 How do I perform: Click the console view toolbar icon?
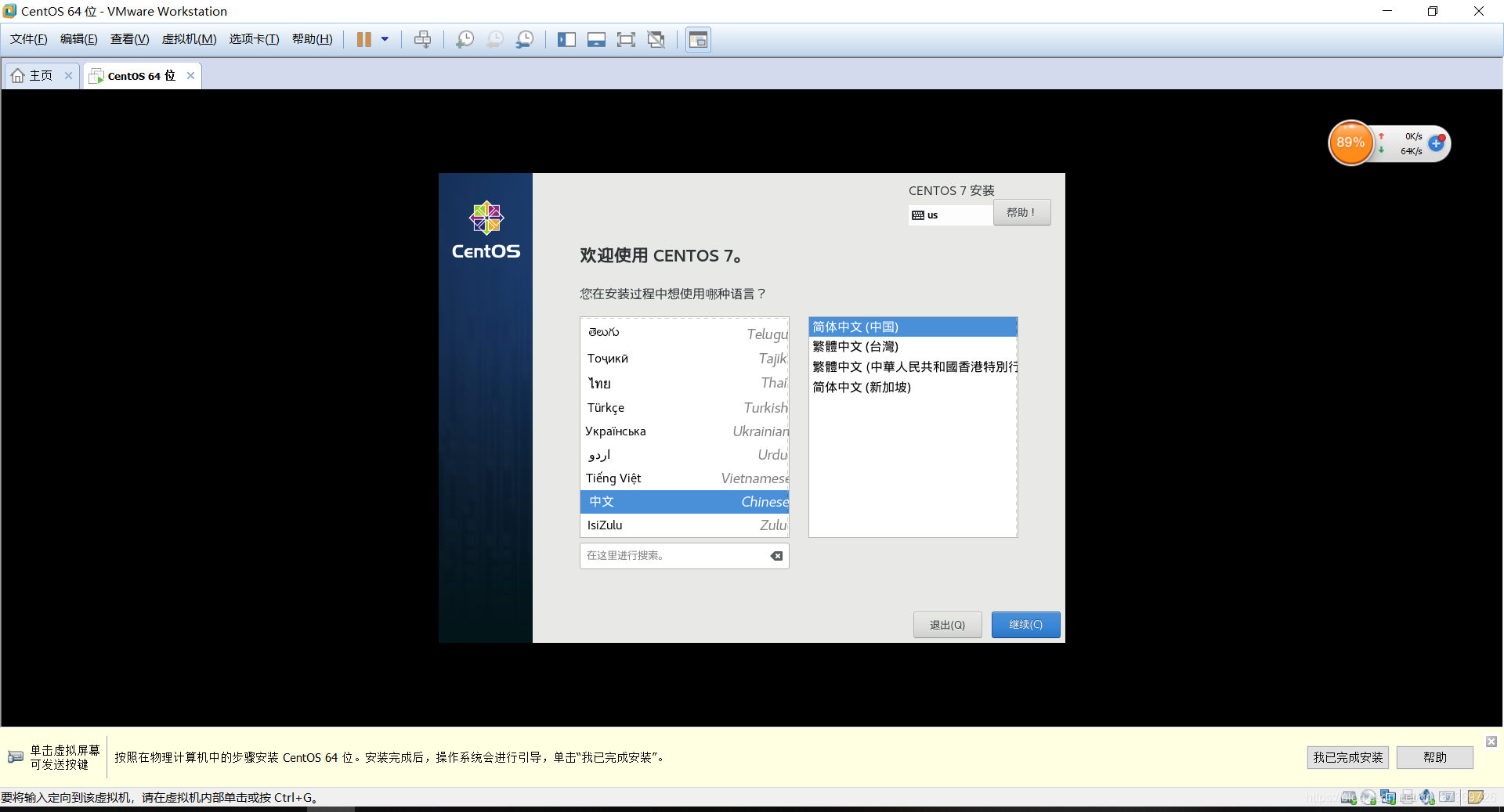[x=698, y=39]
